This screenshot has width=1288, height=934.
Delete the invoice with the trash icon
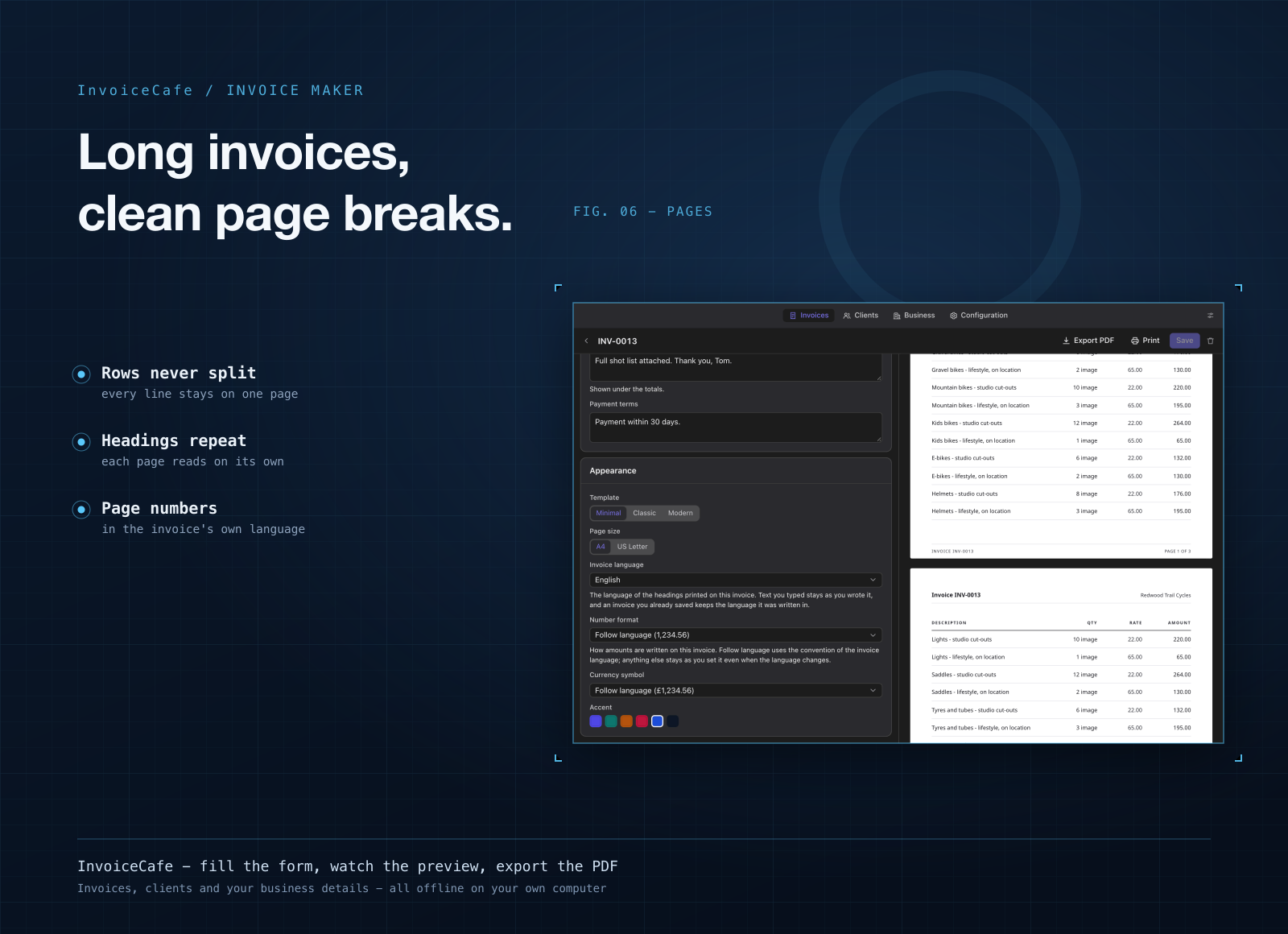tap(1210, 341)
